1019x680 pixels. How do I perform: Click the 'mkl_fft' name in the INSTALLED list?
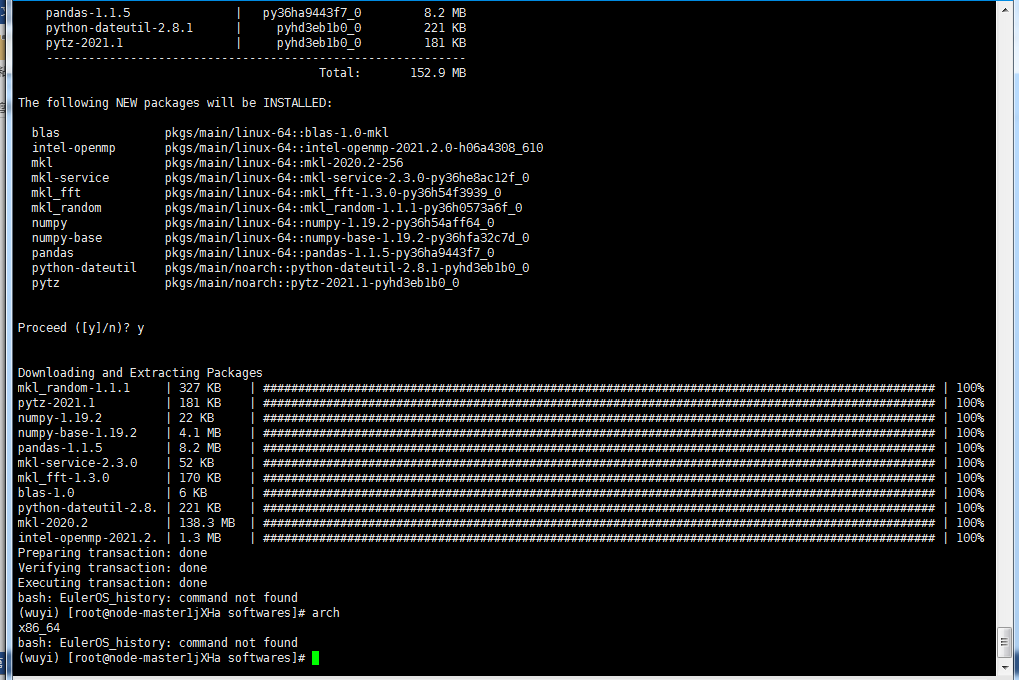point(56,192)
